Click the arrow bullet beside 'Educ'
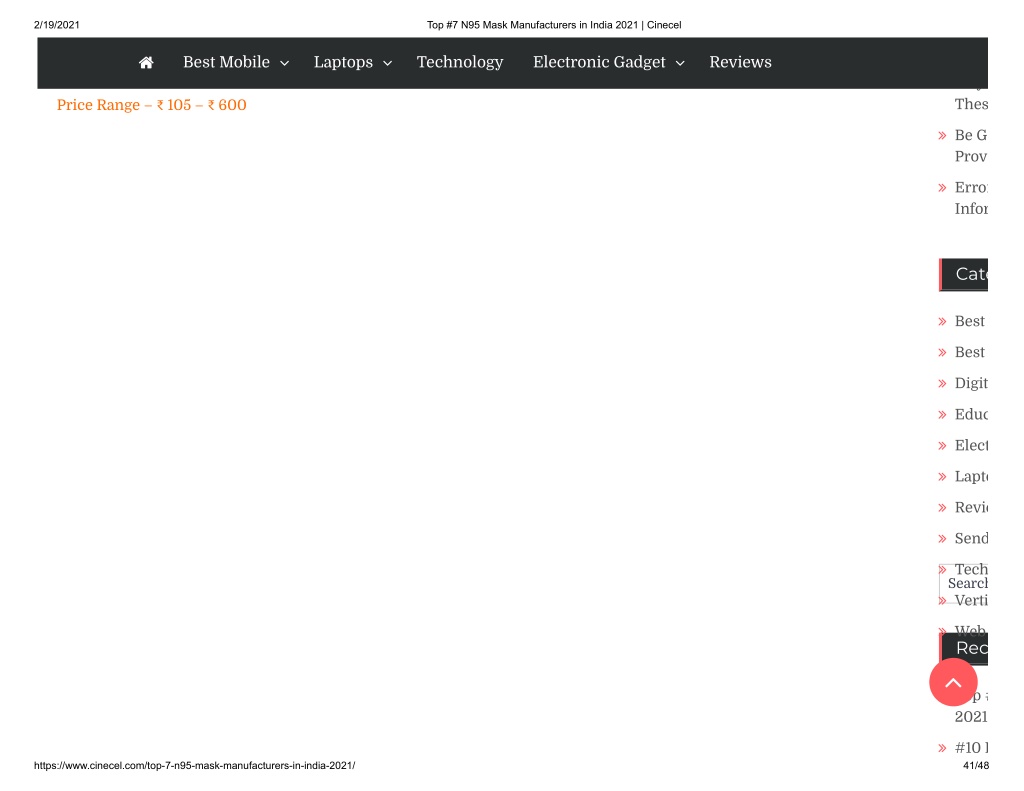 point(942,415)
